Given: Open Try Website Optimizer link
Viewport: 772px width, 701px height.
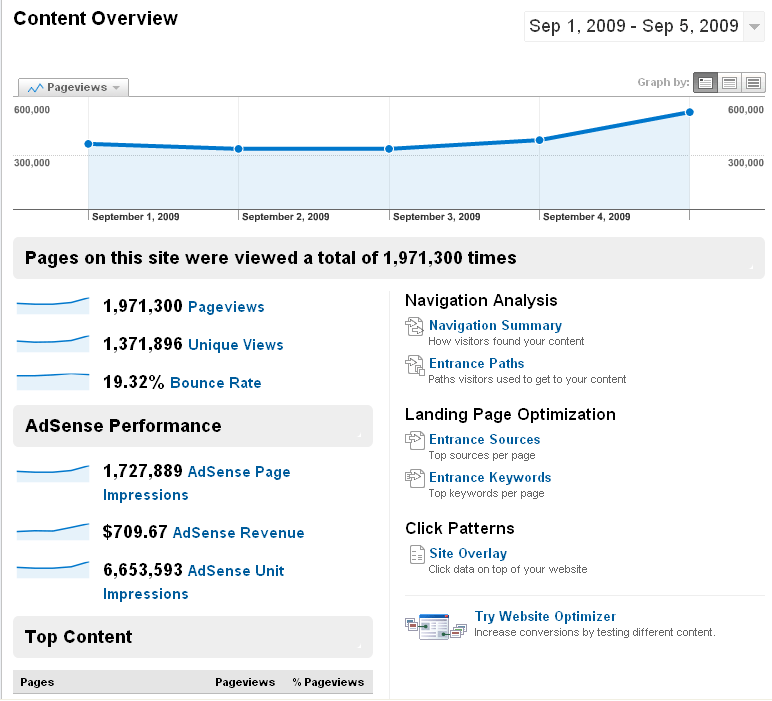Looking at the screenshot, I should point(545,616).
